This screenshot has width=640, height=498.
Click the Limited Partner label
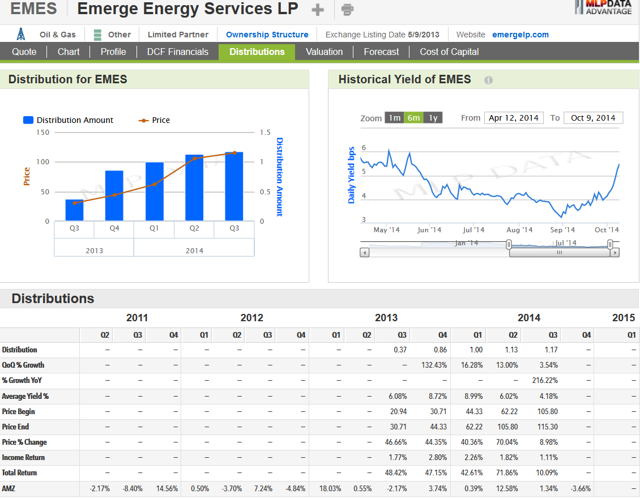click(178, 35)
